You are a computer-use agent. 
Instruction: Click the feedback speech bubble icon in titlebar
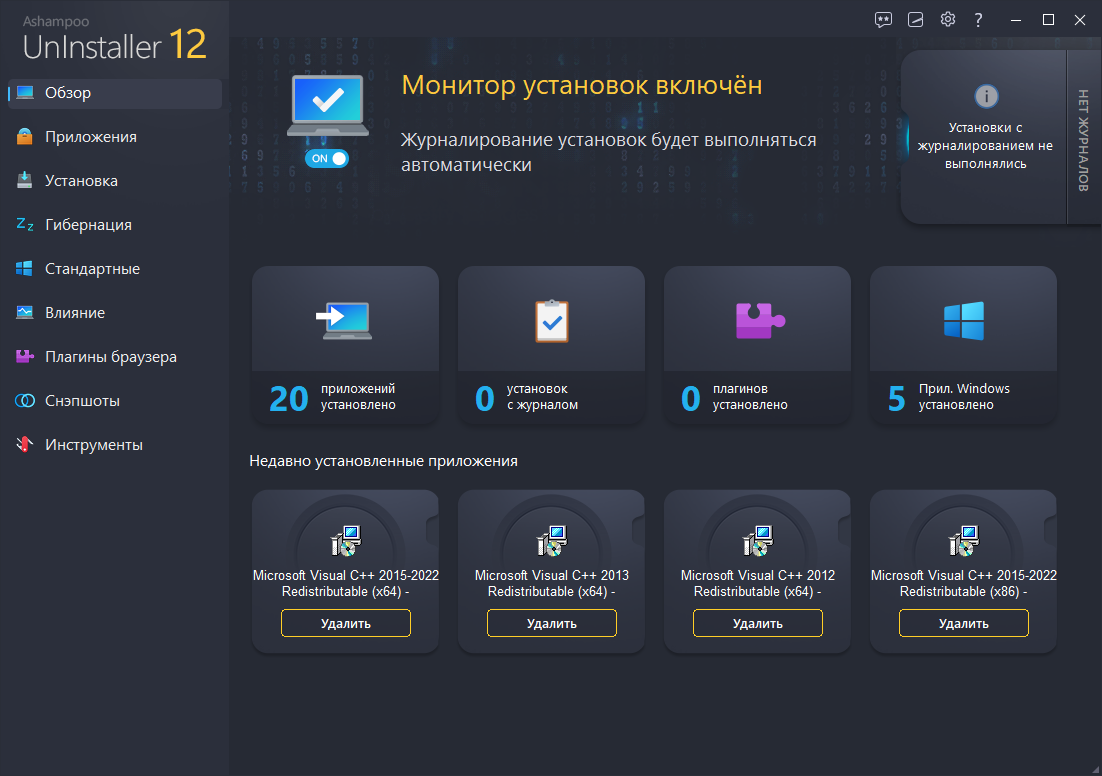883,19
